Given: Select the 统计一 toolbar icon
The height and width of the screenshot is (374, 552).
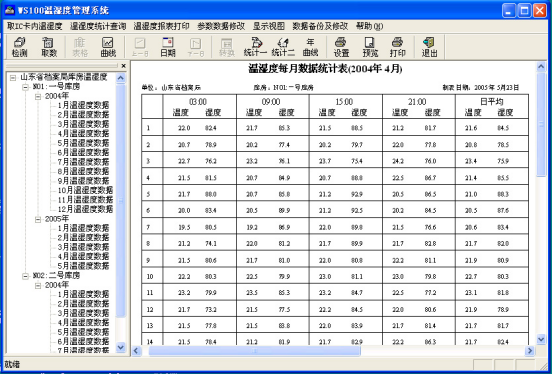Looking at the screenshot, I should pos(256,47).
